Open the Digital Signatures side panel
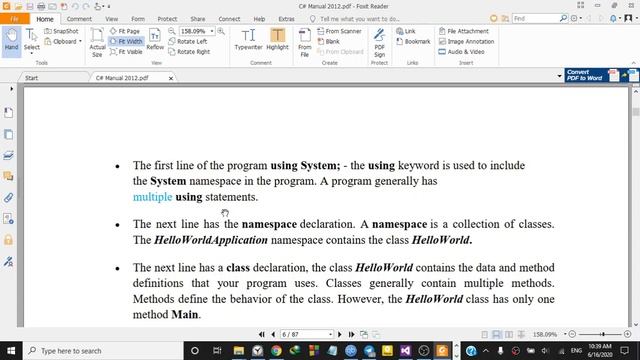 8,261
